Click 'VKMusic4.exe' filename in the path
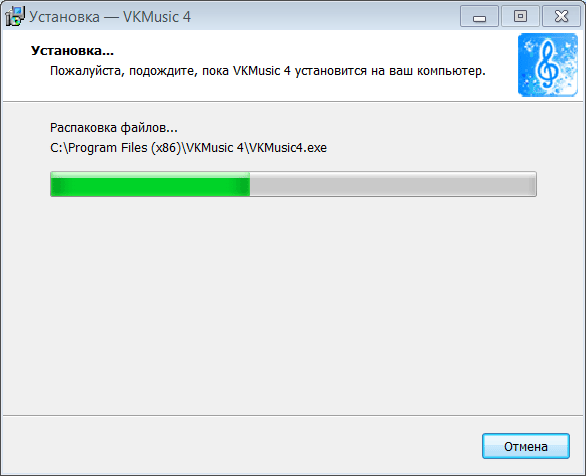This screenshot has width=586, height=476. tap(288, 148)
